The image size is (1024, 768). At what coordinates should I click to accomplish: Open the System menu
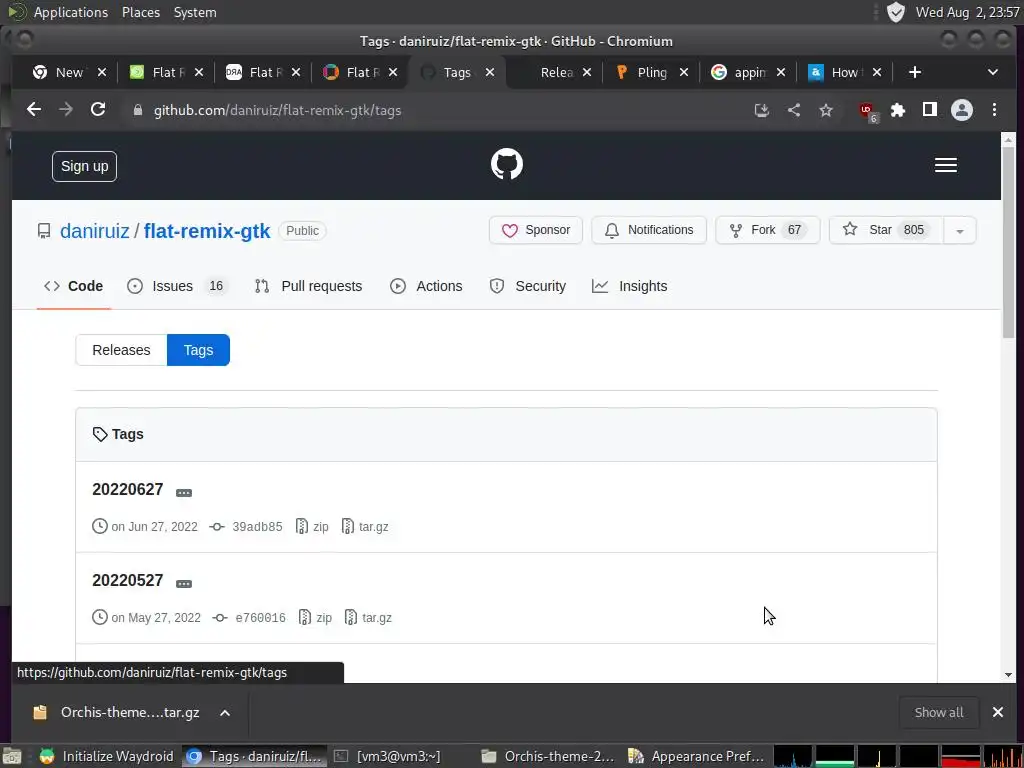tap(195, 12)
